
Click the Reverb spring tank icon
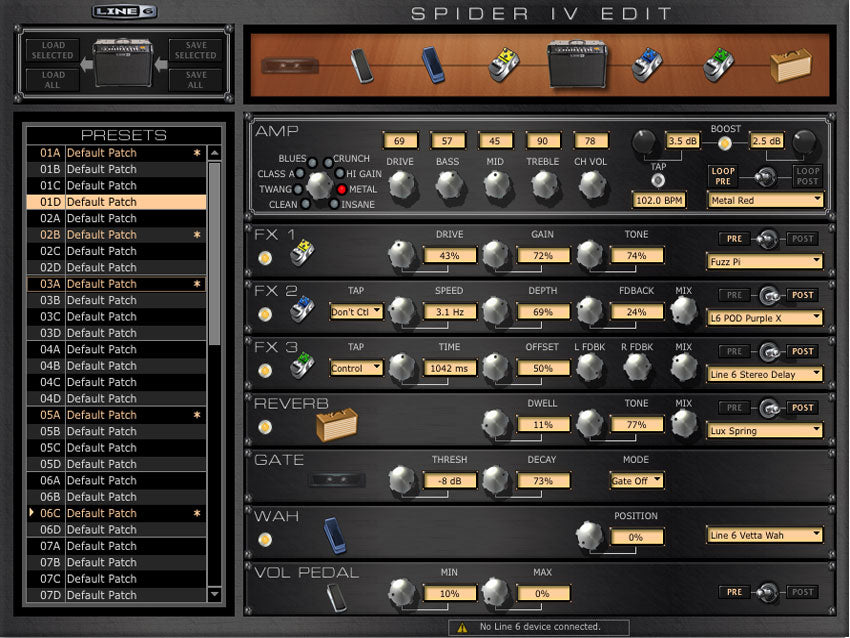coord(336,425)
